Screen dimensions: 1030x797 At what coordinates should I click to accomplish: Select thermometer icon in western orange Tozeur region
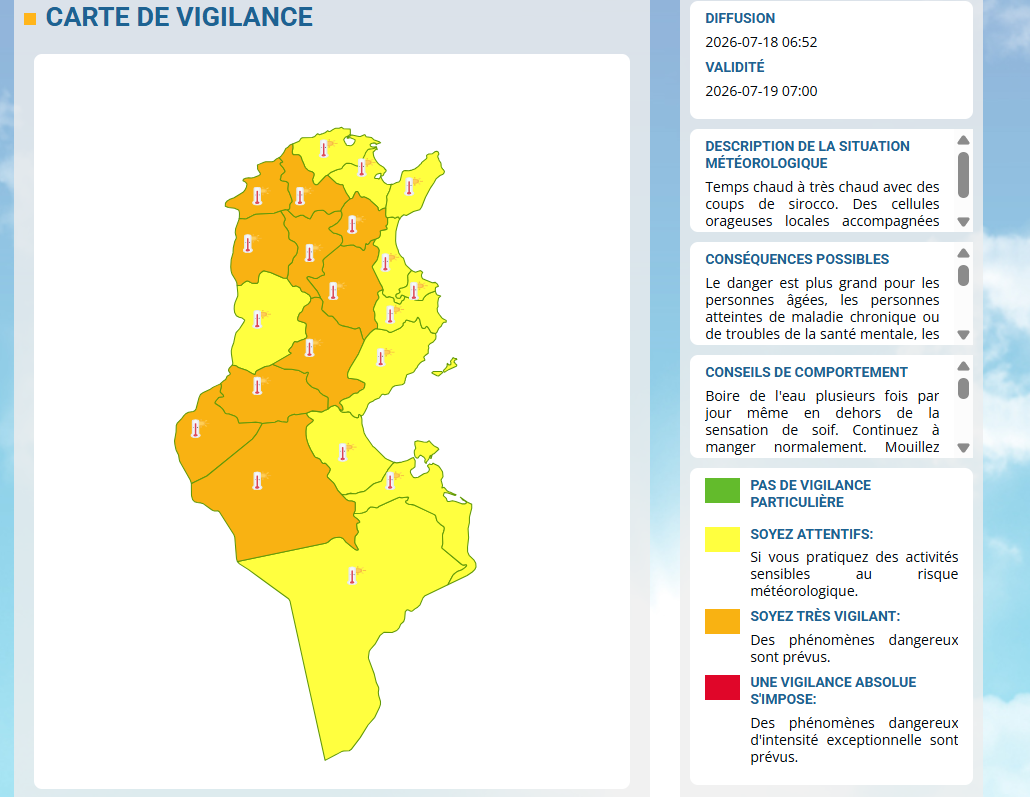click(x=196, y=428)
